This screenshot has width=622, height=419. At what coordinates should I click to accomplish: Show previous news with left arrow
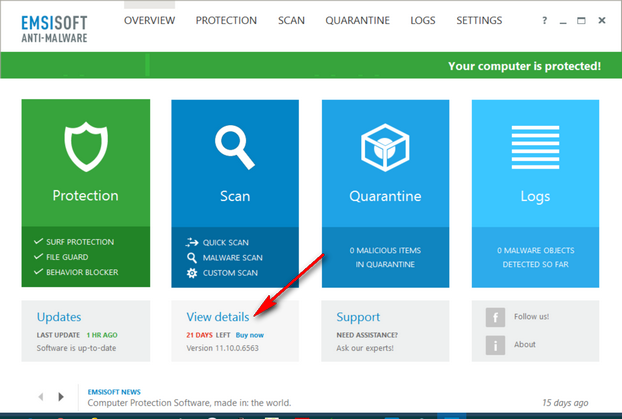(40, 396)
